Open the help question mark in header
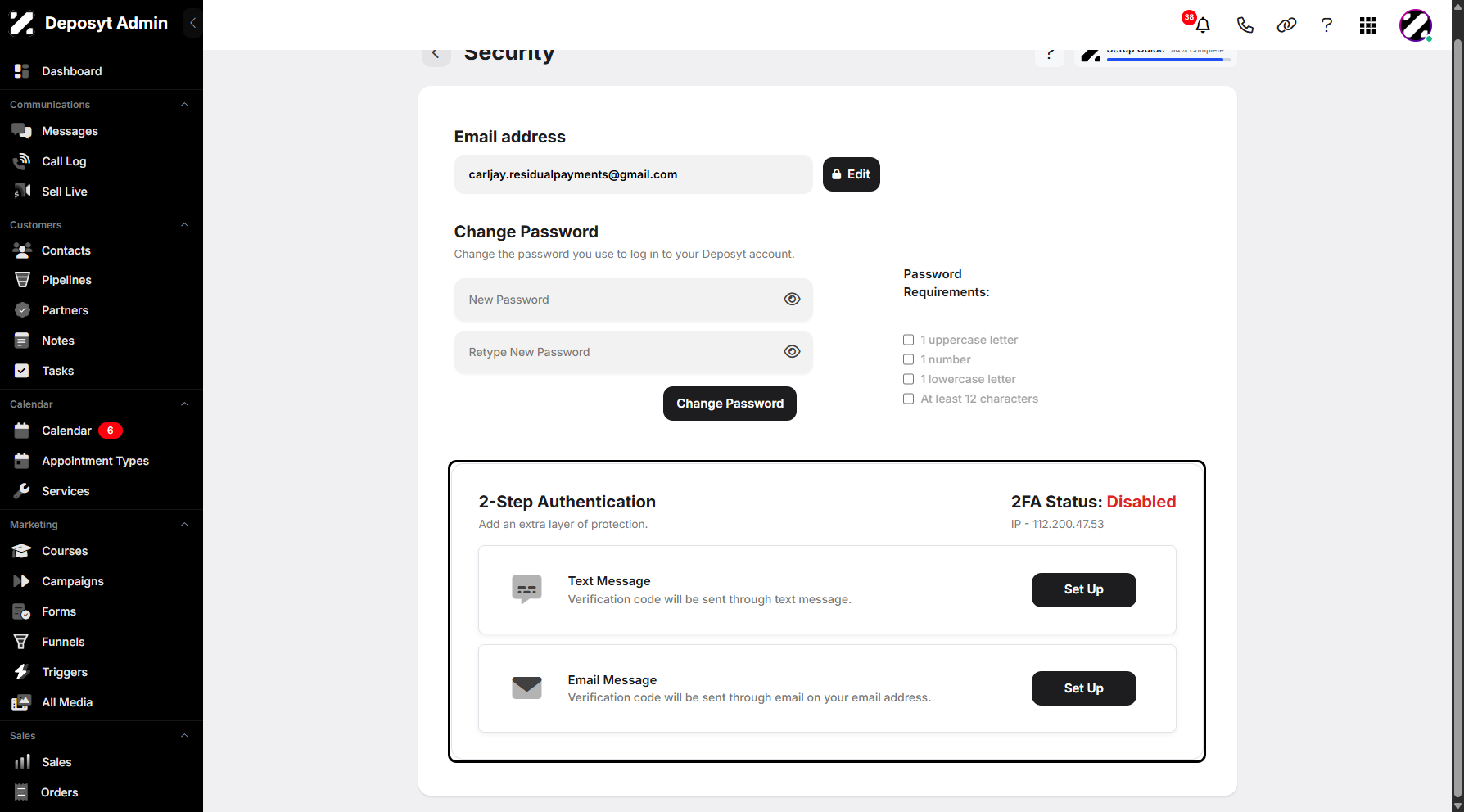The width and height of the screenshot is (1464, 812). [x=1326, y=25]
